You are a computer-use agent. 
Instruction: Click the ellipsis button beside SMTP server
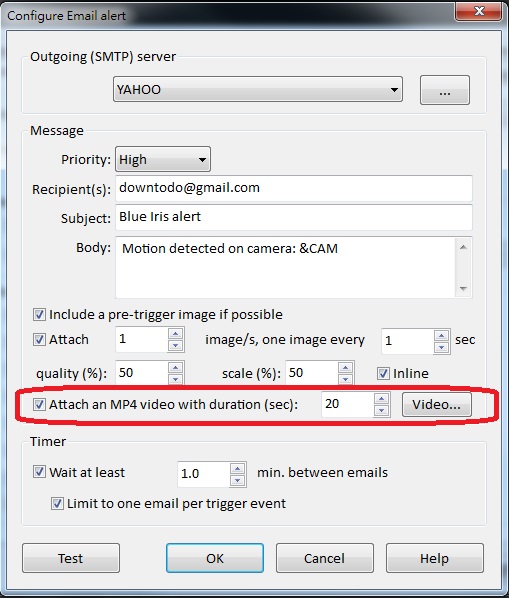(445, 90)
